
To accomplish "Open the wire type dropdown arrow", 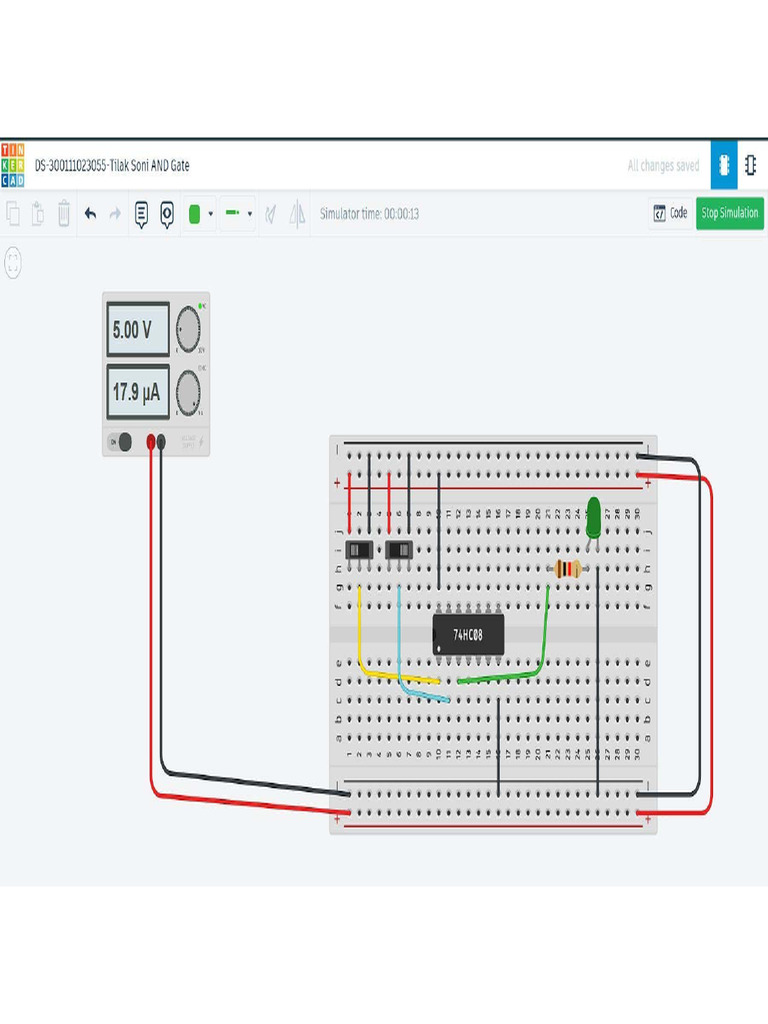I will pyautogui.click(x=249, y=214).
